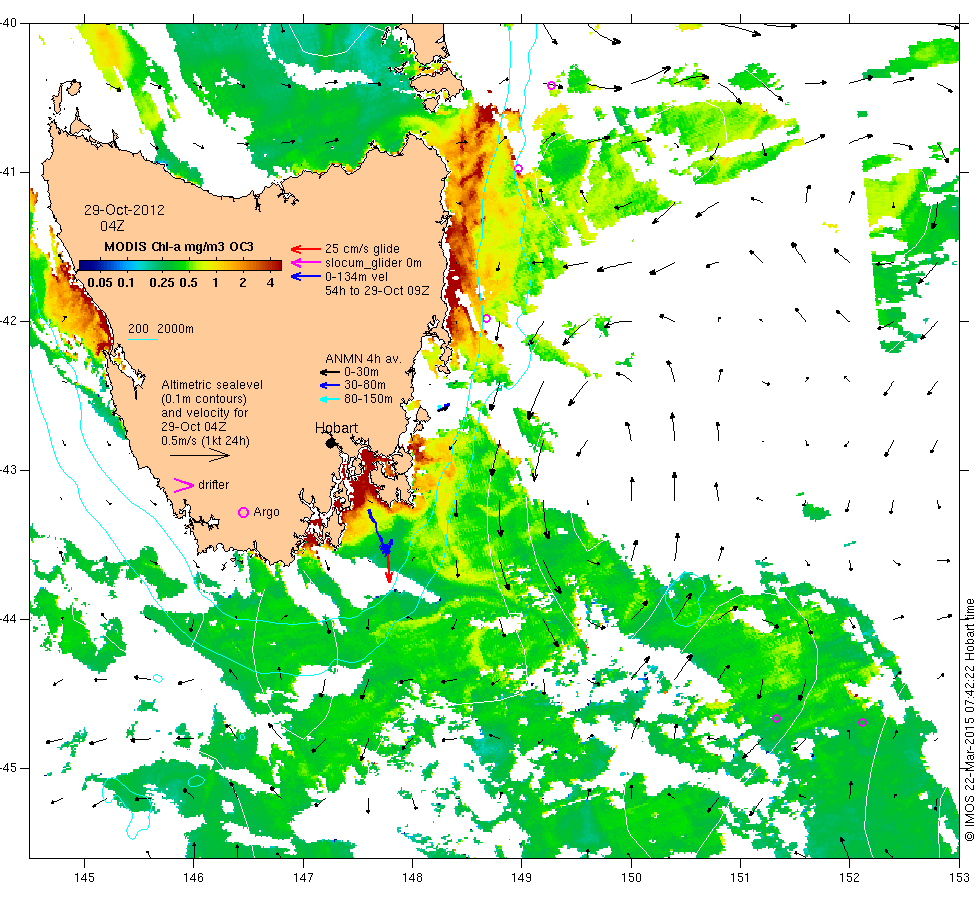Click the 0.05 colorbar tick value
This screenshot has height=900, width=980.
tap(100, 282)
